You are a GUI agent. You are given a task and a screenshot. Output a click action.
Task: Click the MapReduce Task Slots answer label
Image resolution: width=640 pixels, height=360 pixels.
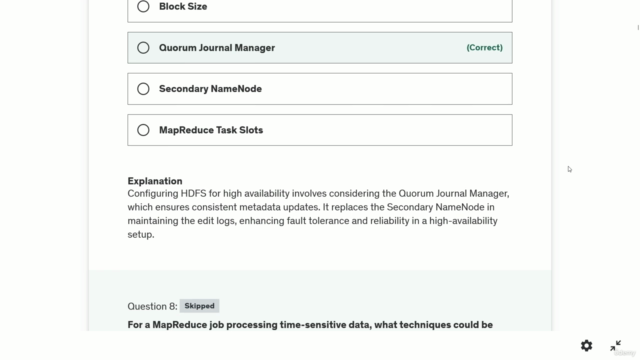211,130
